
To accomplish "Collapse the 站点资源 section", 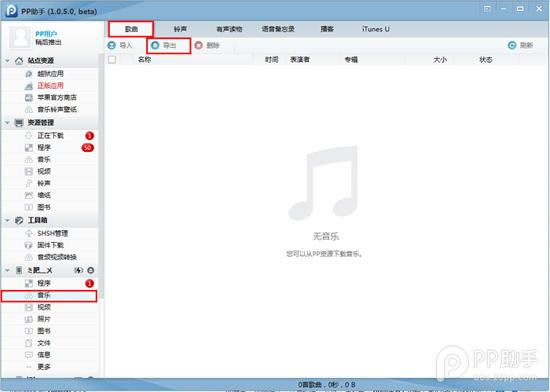I will pyautogui.click(x=7, y=61).
